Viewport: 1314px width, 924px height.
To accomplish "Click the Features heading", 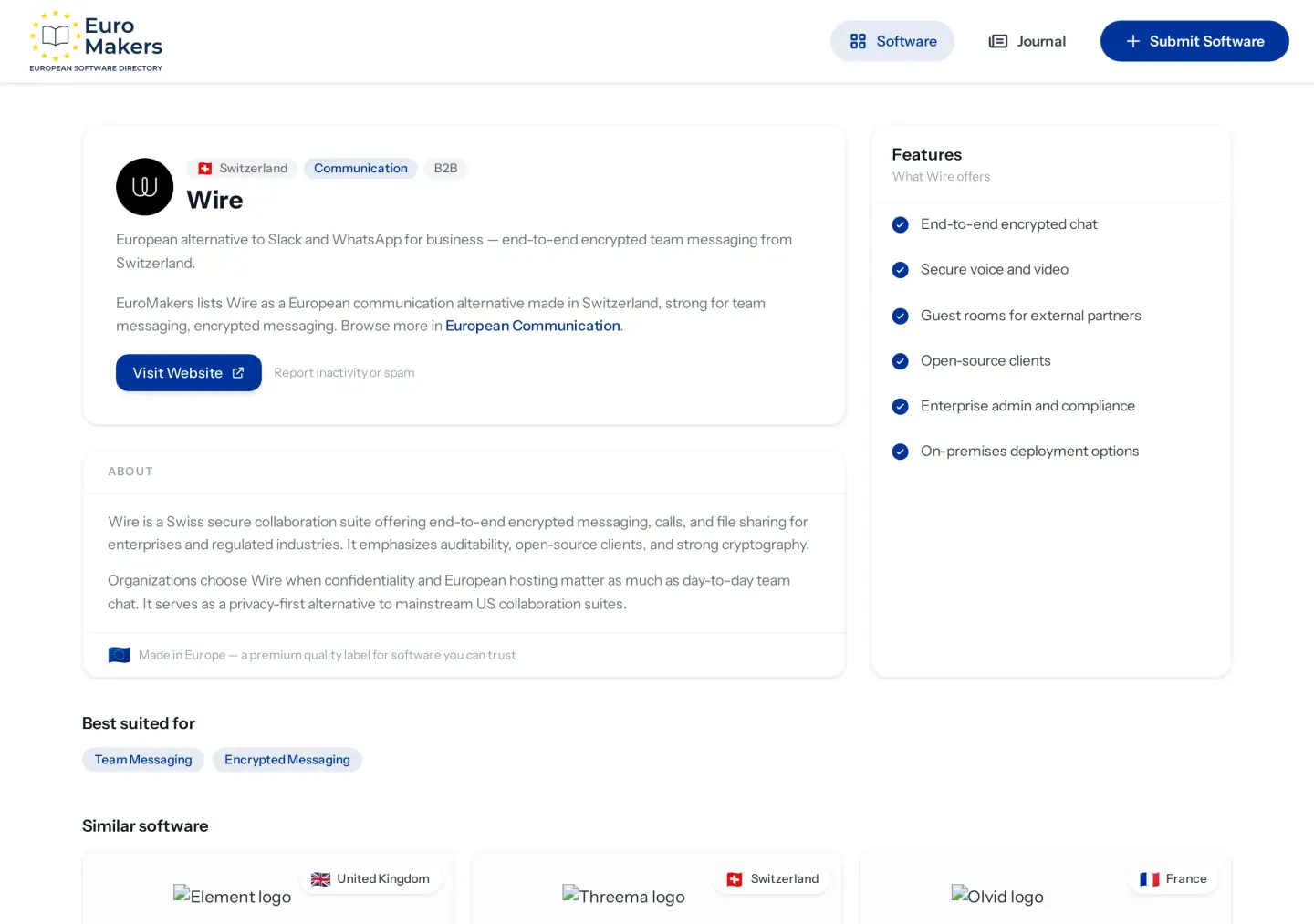I will (926, 155).
